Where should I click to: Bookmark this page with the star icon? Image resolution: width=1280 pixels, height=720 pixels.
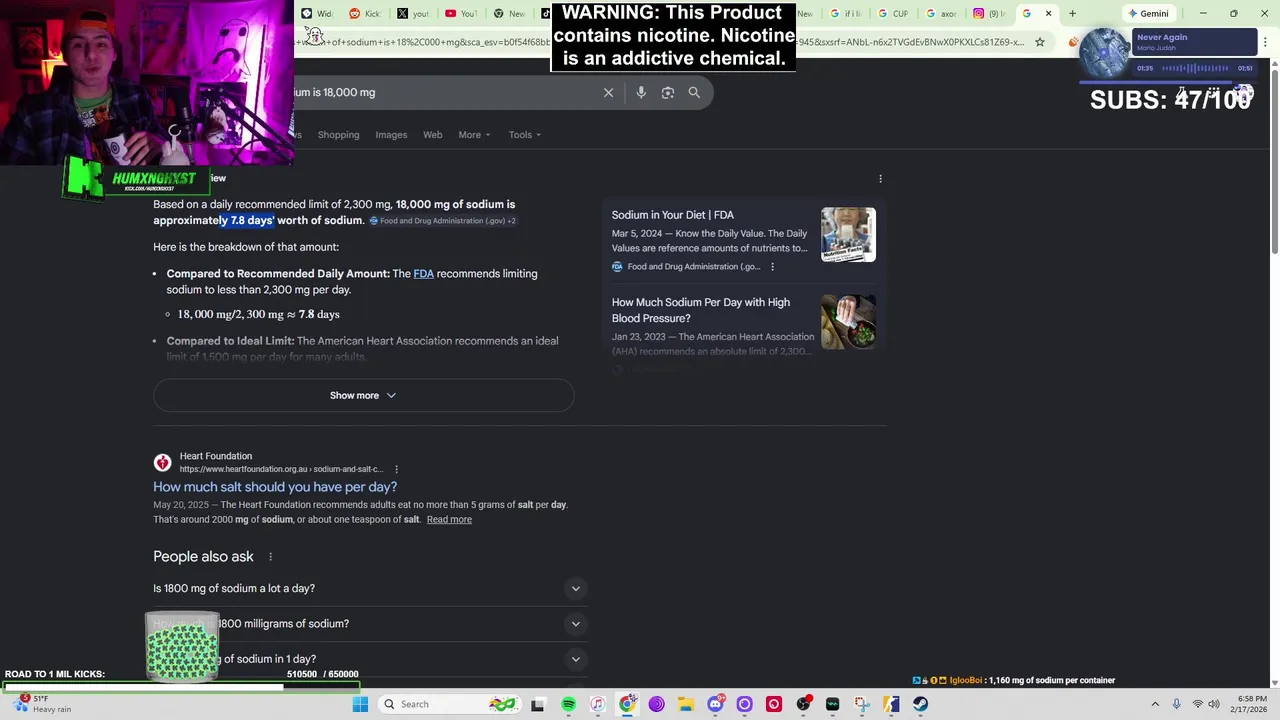[1040, 42]
